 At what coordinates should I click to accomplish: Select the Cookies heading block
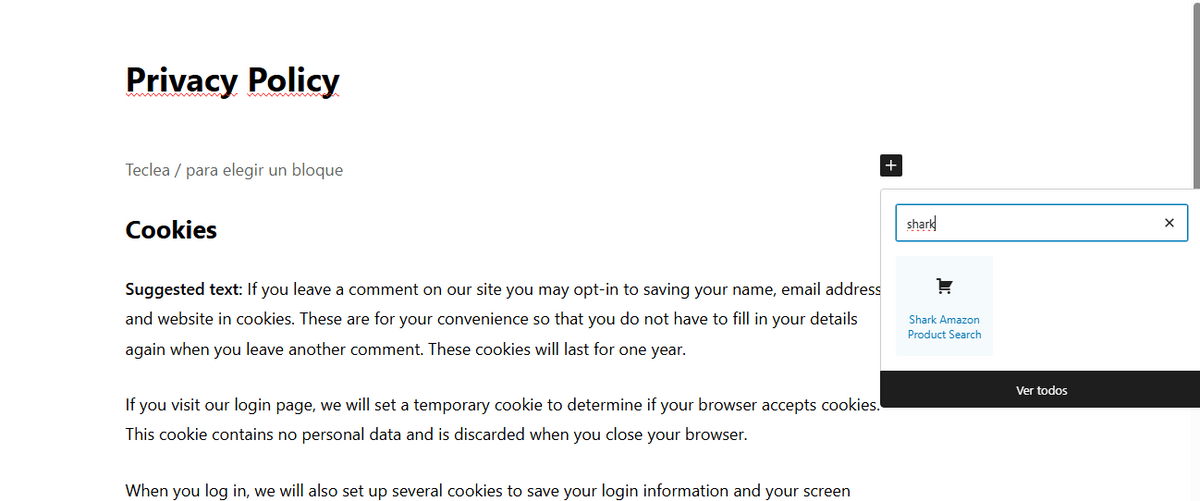[171, 230]
